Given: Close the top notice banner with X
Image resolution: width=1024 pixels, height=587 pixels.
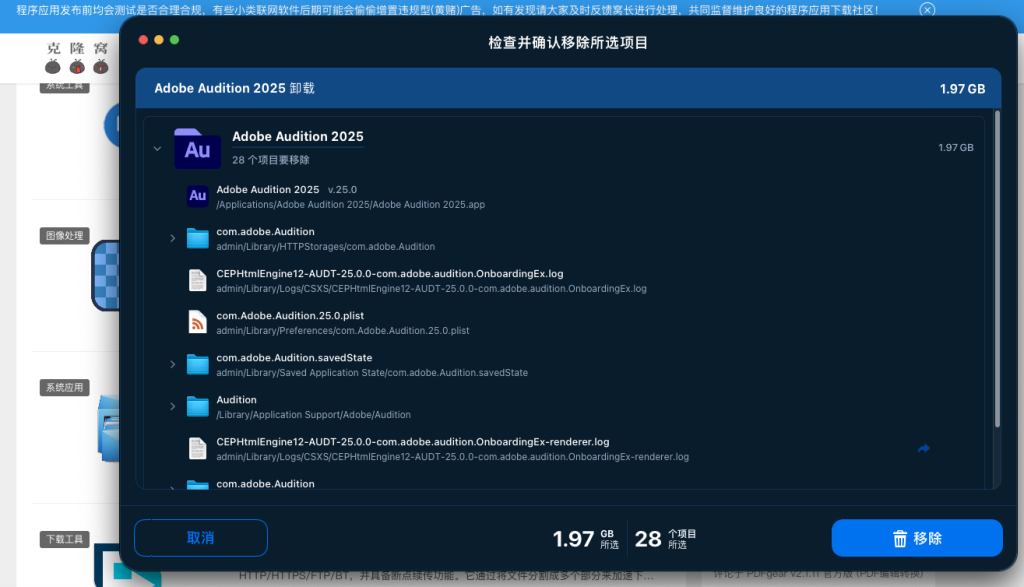Looking at the screenshot, I should 927,9.
